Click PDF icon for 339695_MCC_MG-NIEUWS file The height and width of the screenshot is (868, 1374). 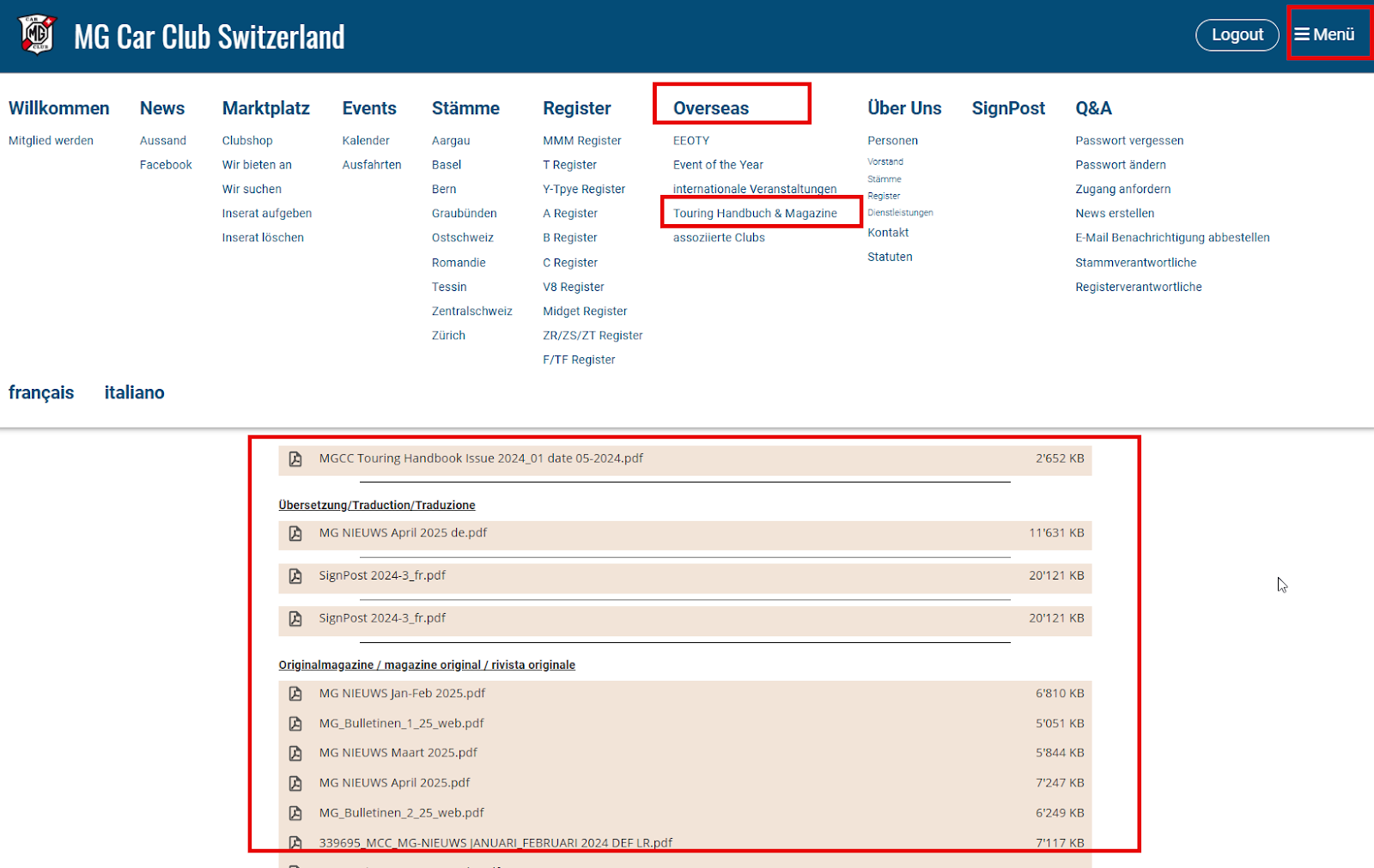click(295, 843)
